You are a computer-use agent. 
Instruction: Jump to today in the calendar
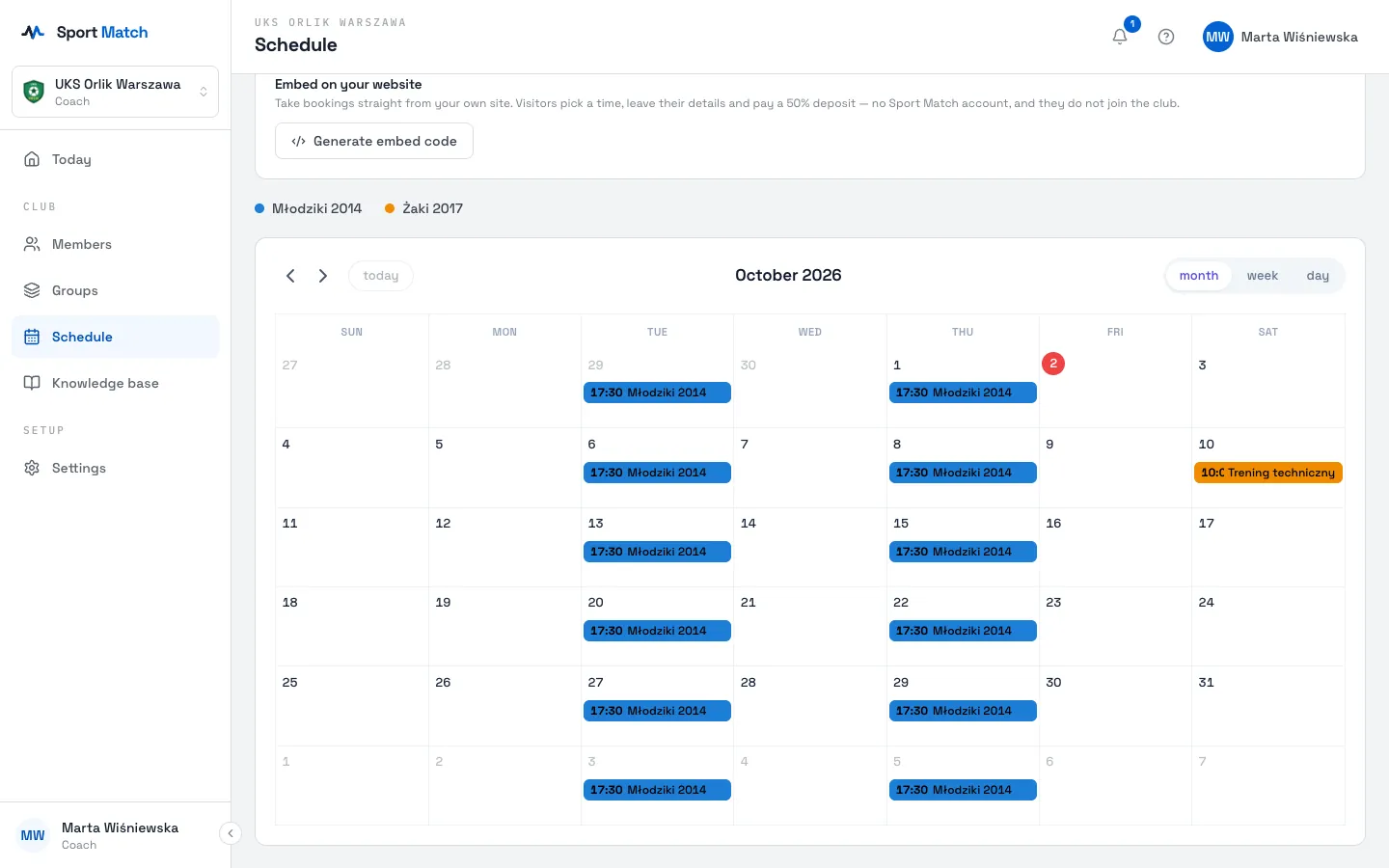[x=381, y=276]
